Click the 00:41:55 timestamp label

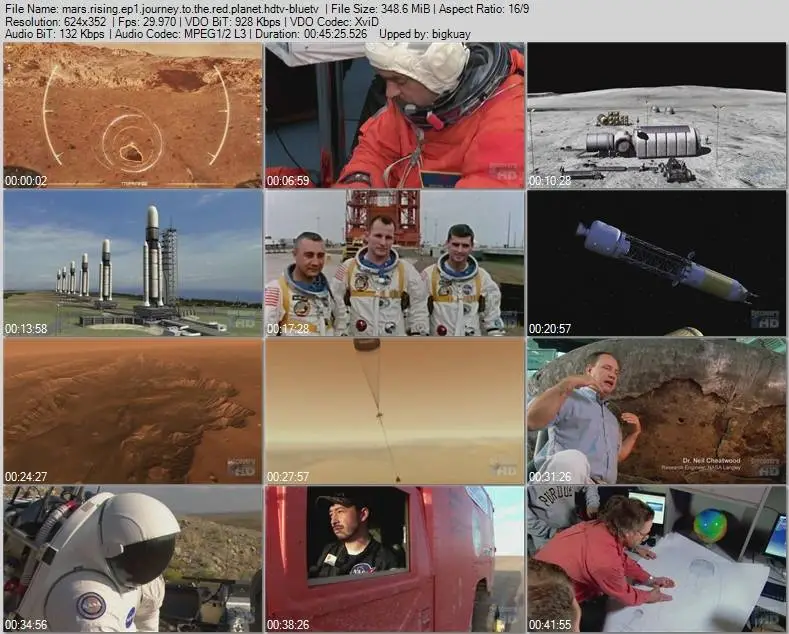[x=550, y=624]
